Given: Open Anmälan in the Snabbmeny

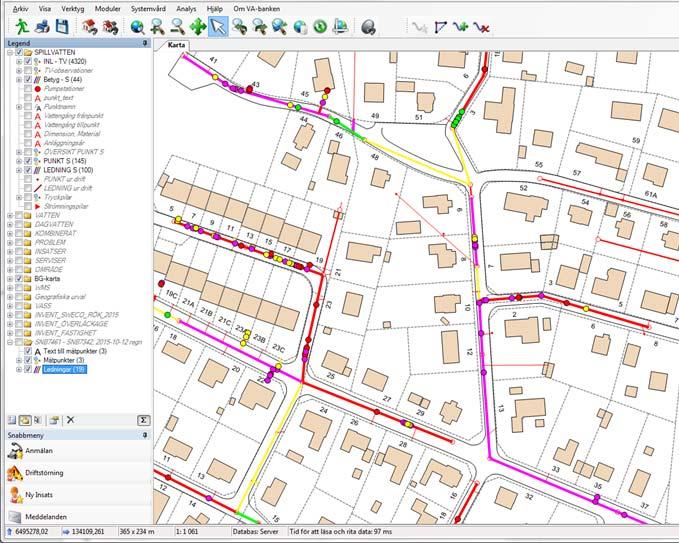Looking at the screenshot, I should (x=79, y=451).
